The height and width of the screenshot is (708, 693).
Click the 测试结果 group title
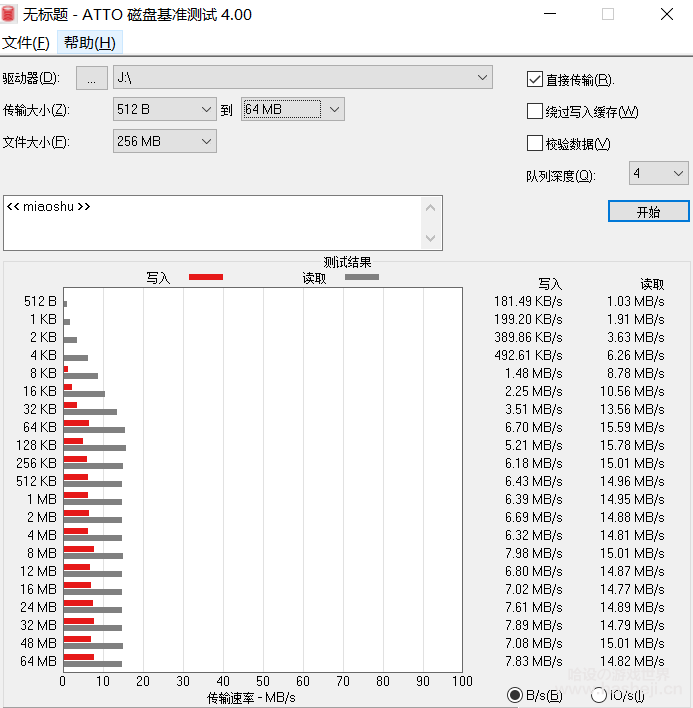point(347,262)
